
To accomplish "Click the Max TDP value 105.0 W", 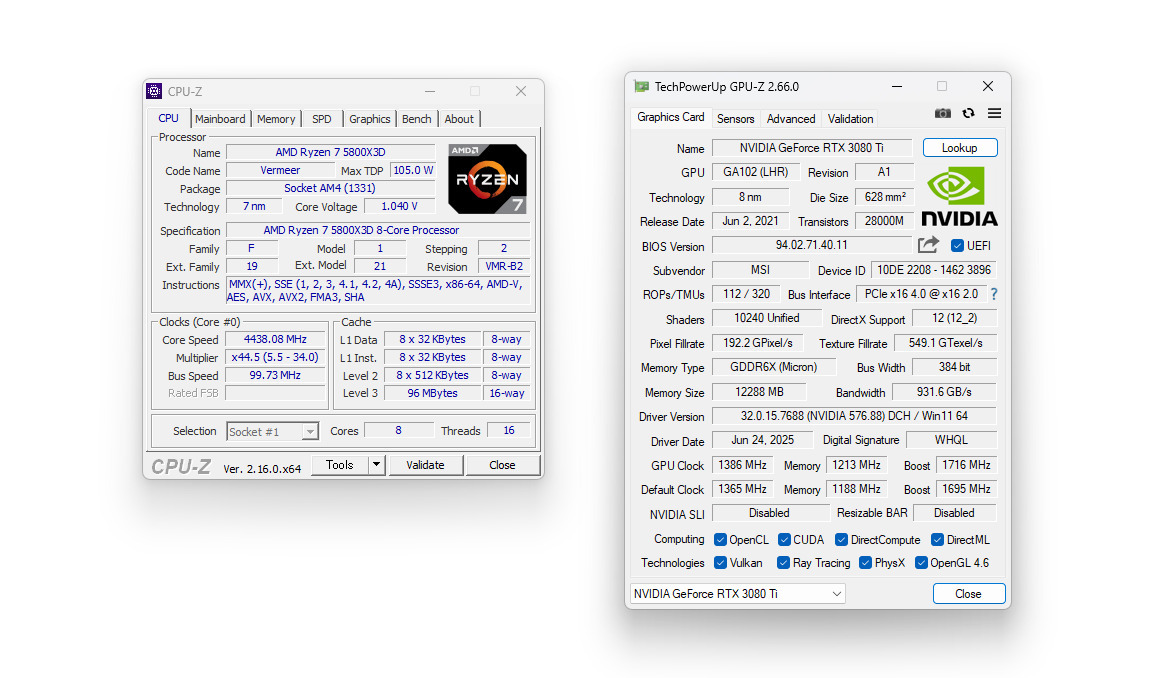I will click(413, 170).
